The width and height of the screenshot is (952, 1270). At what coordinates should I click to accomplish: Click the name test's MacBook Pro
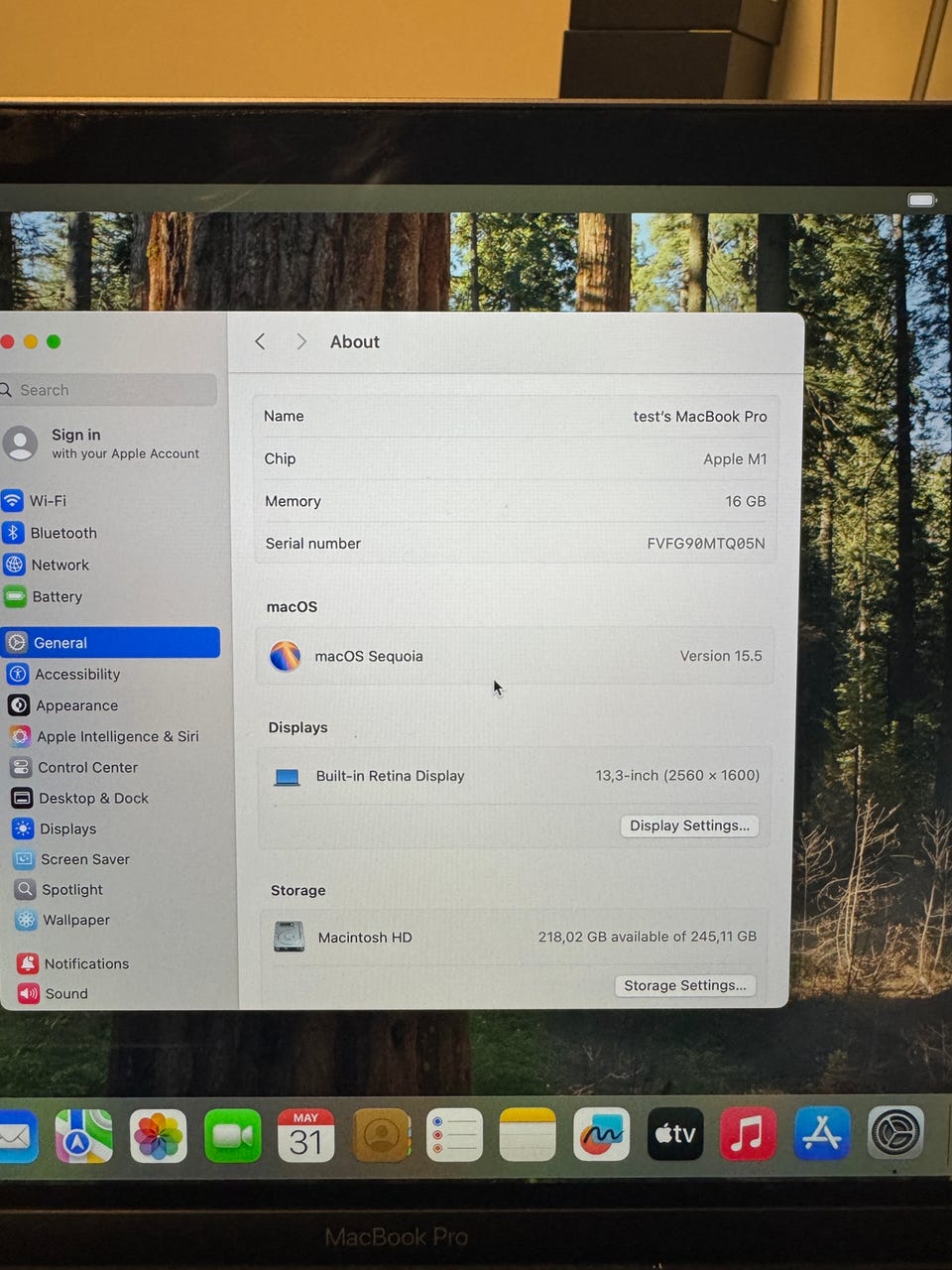click(700, 417)
